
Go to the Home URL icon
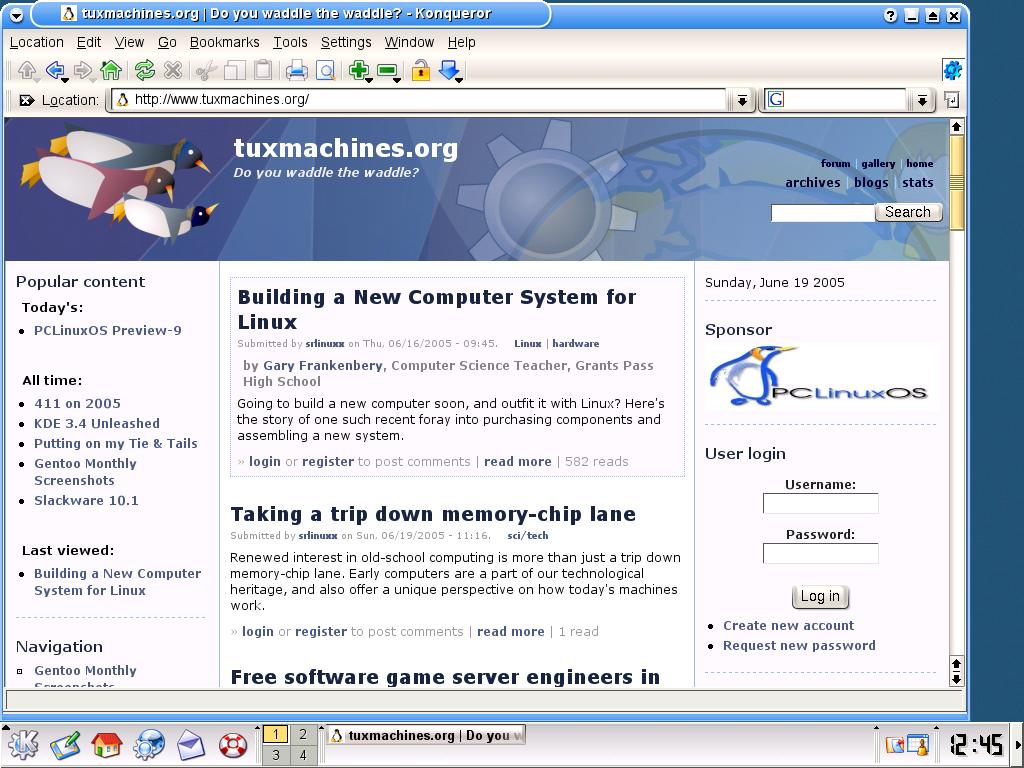[111, 69]
